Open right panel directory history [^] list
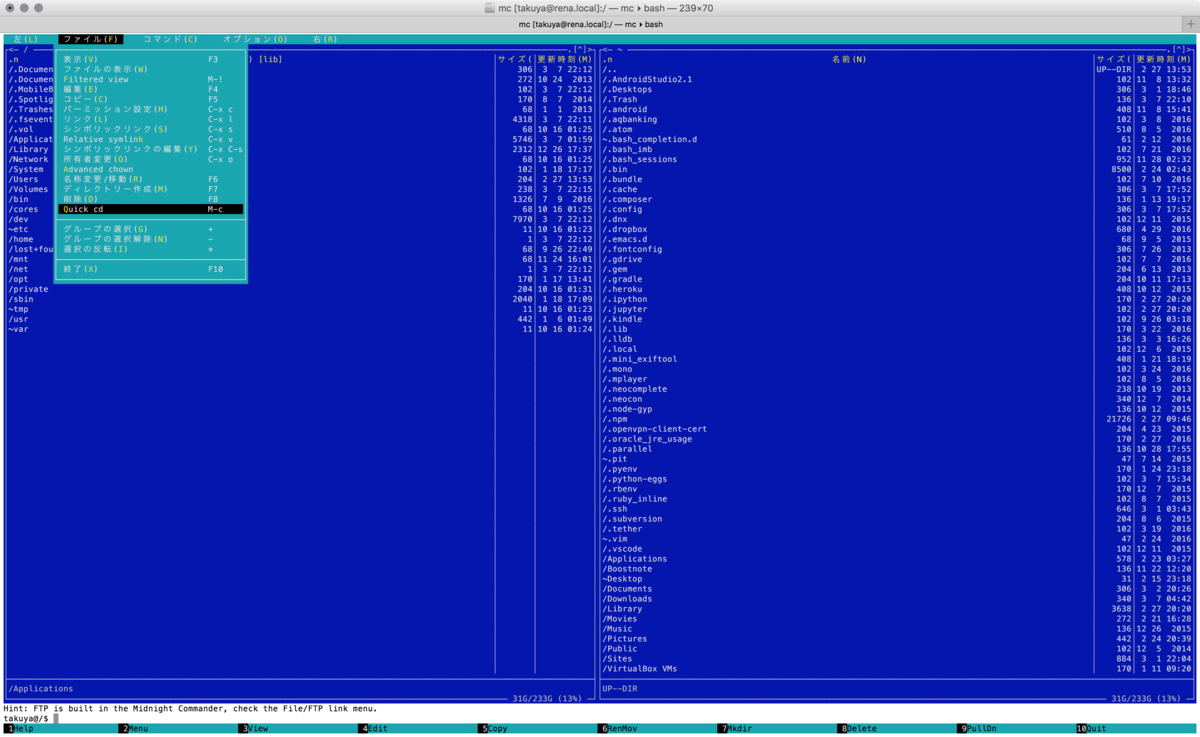This screenshot has width=1200, height=737. (1180, 49)
